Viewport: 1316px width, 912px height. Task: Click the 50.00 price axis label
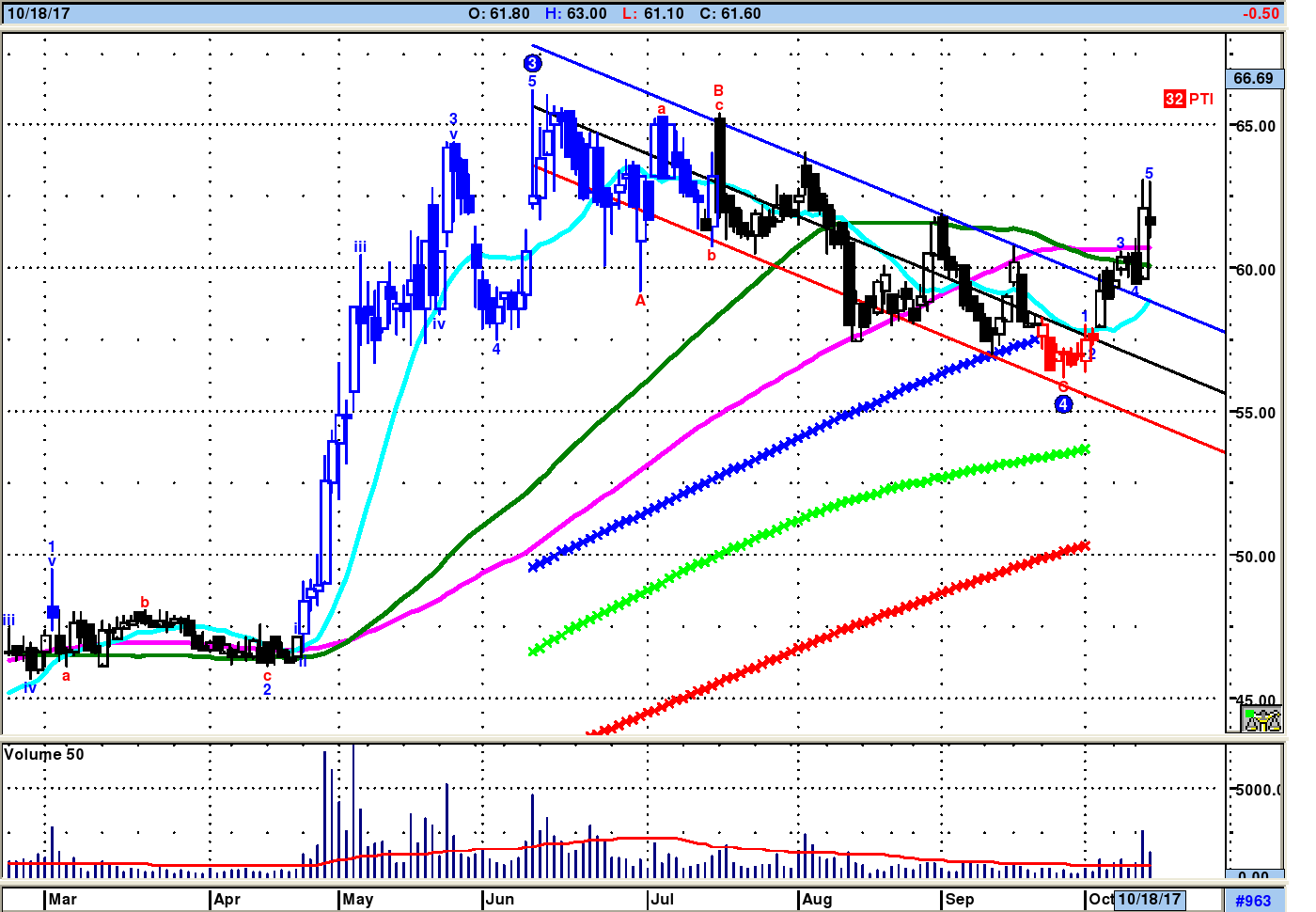click(x=1255, y=557)
